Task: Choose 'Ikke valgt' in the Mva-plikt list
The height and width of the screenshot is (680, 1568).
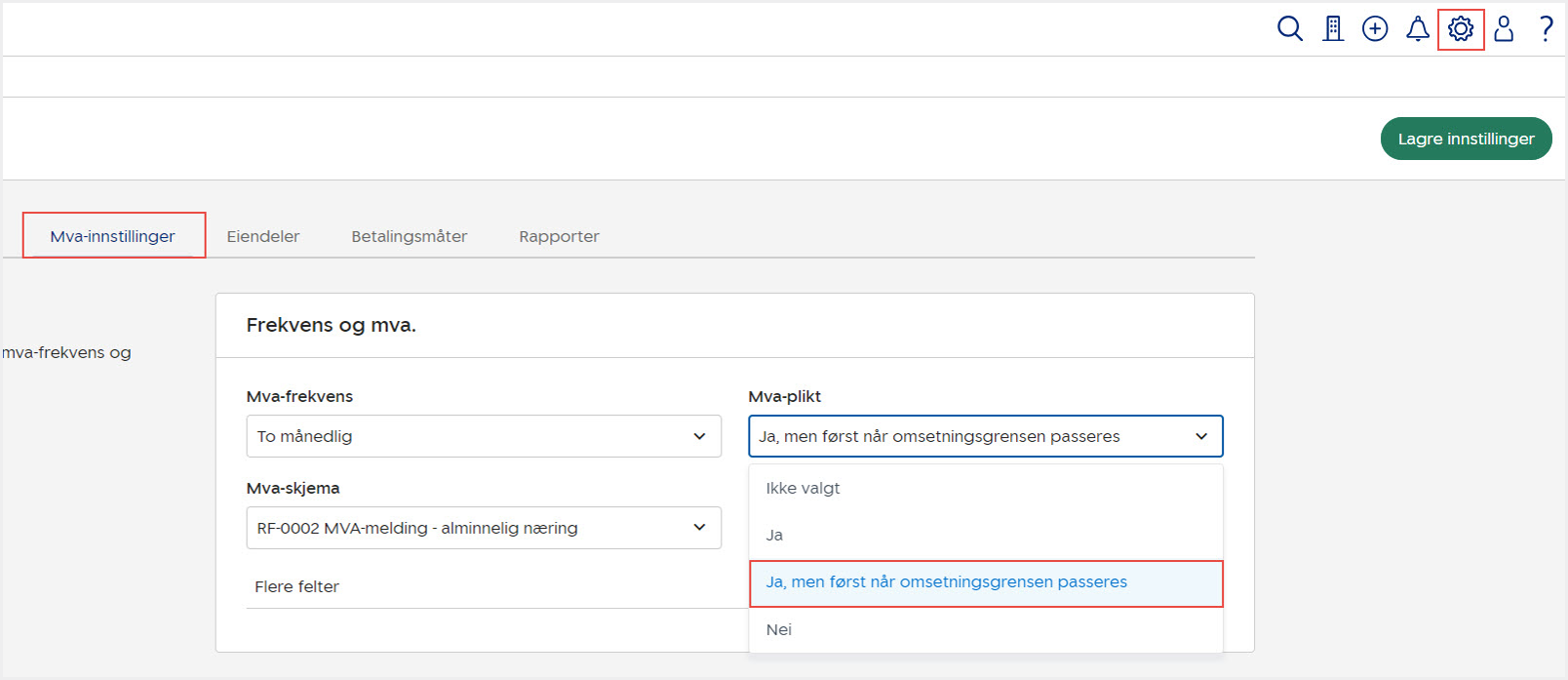Action: pos(803,488)
